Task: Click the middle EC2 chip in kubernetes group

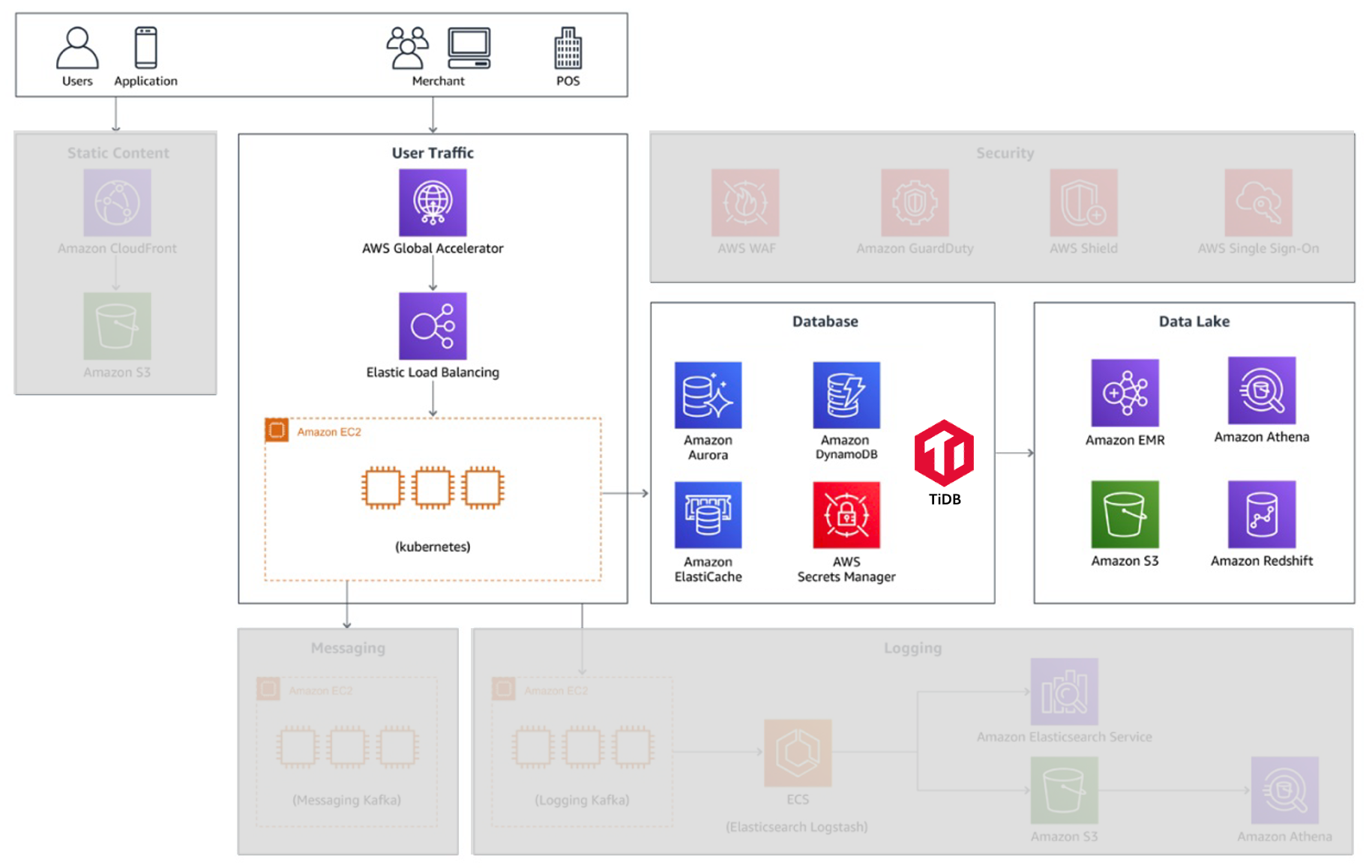Action: point(433,487)
